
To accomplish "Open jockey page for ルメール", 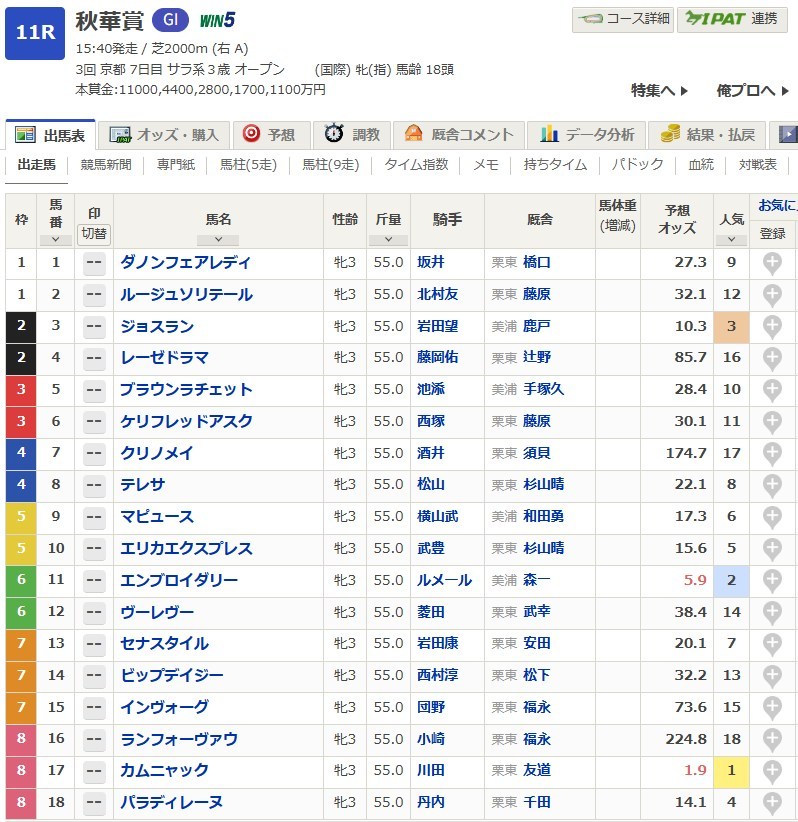I will (x=438, y=580).
